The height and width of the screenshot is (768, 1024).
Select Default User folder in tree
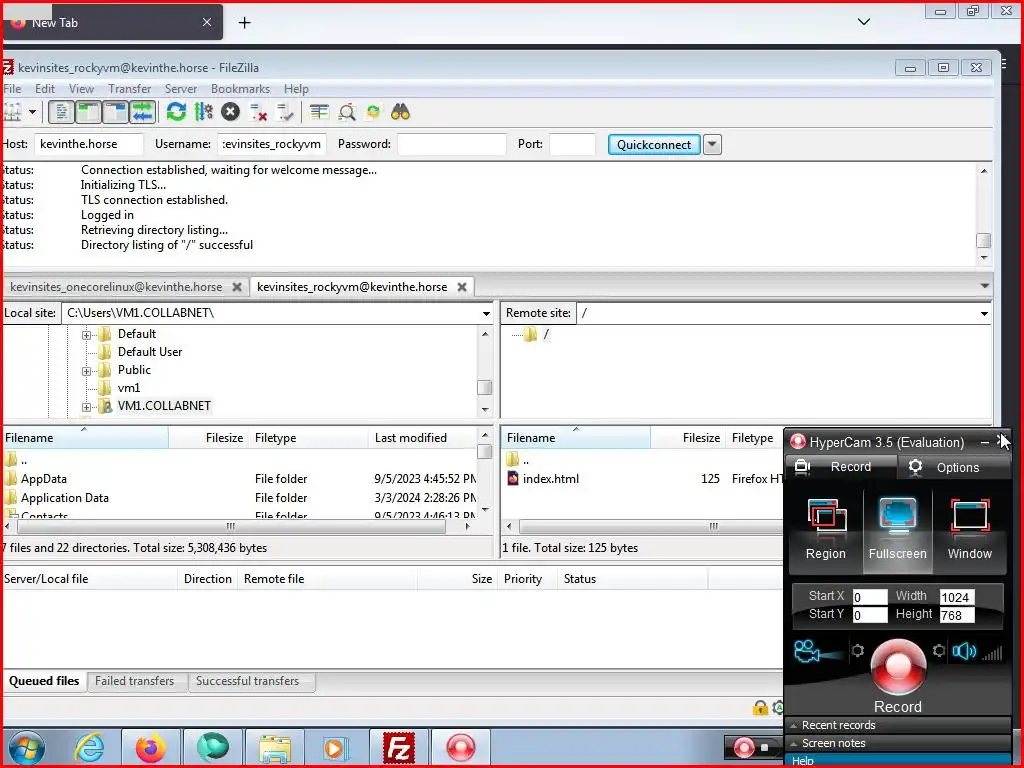coord(150,352)
